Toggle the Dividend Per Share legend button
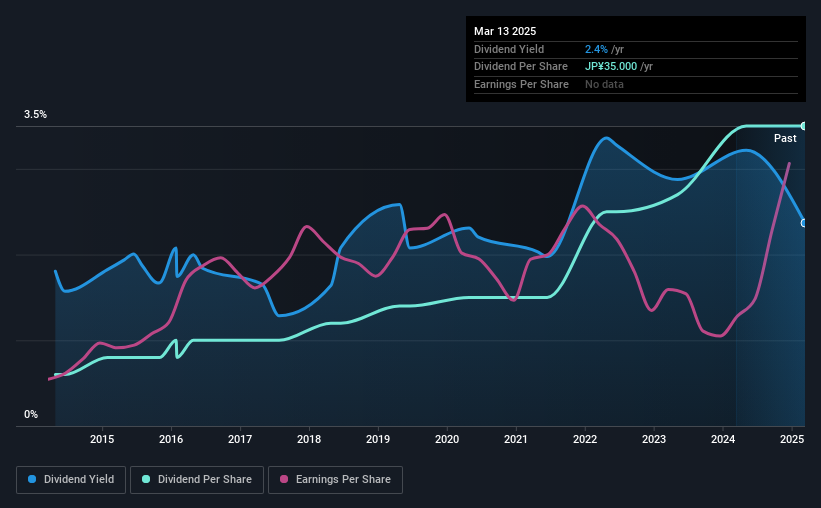 [x=197, y=480]
